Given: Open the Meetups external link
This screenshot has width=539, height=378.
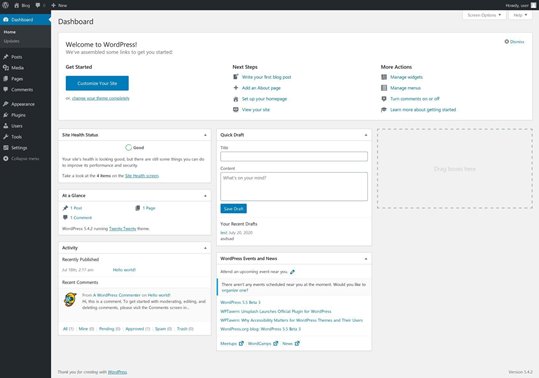Looking at the screenshot, I should click(x=232, y=343).
